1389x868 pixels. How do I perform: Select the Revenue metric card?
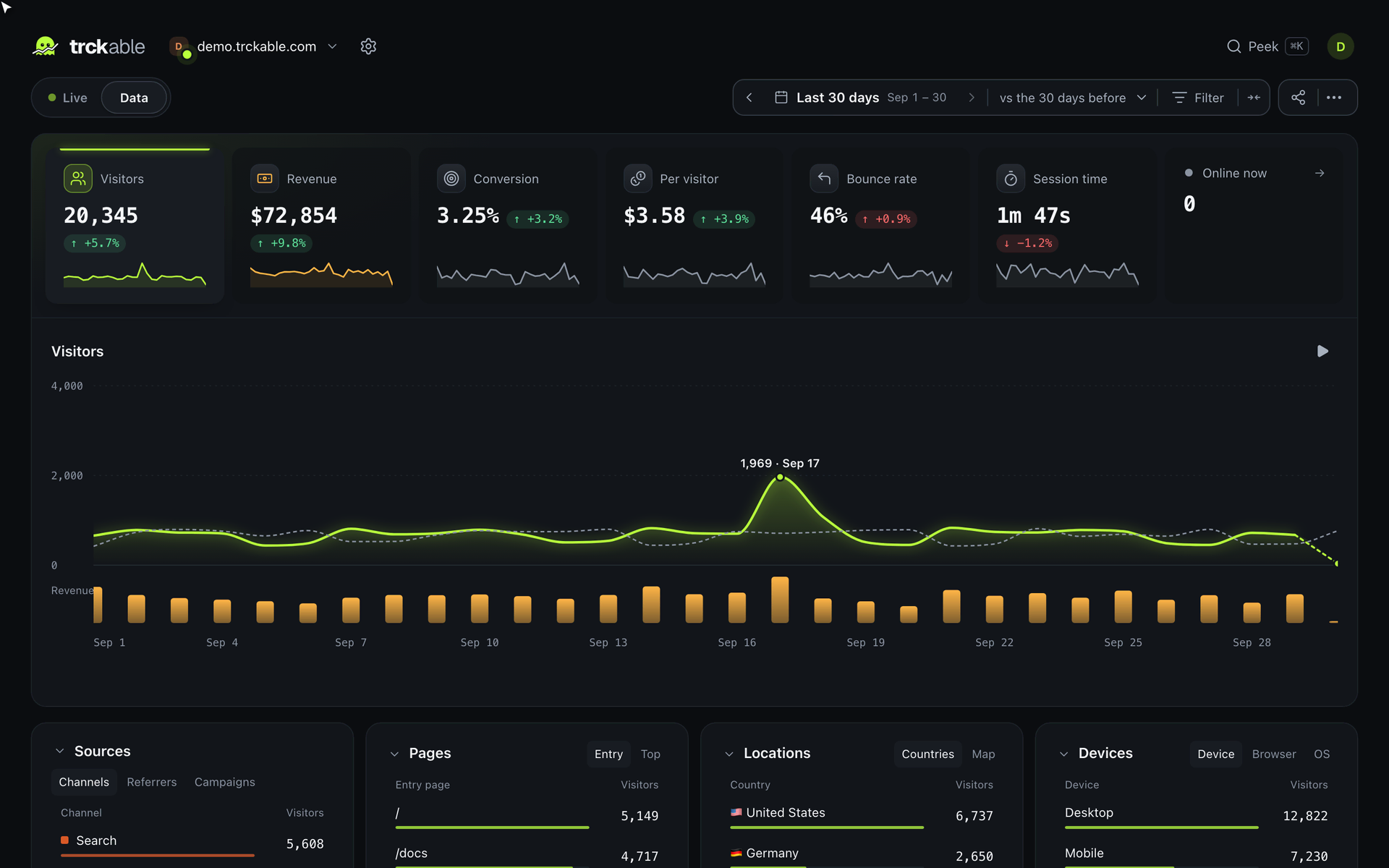pyautogui.click(x=321, y=225)
